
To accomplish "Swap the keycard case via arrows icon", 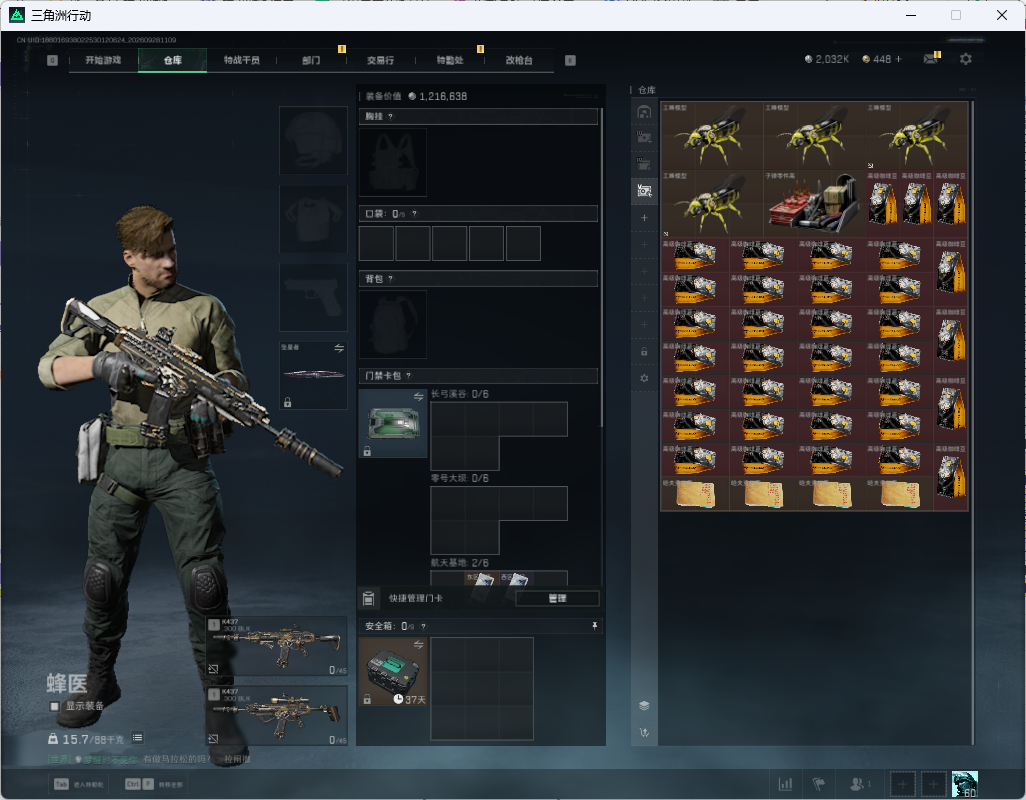I will pyautogui.click(x=418, y=396).
